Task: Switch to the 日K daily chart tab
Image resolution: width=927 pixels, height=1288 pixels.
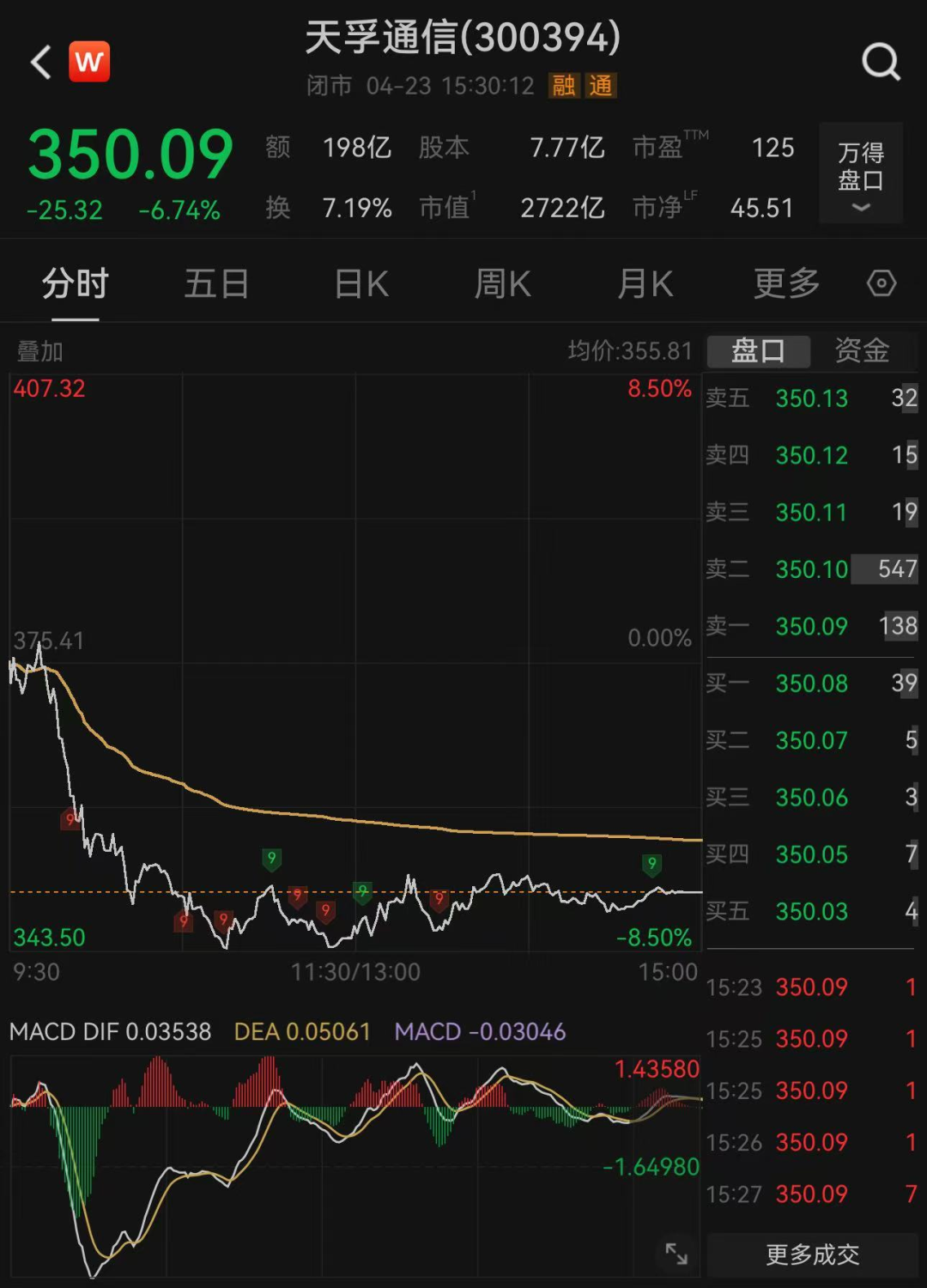Action: (360, 283)
